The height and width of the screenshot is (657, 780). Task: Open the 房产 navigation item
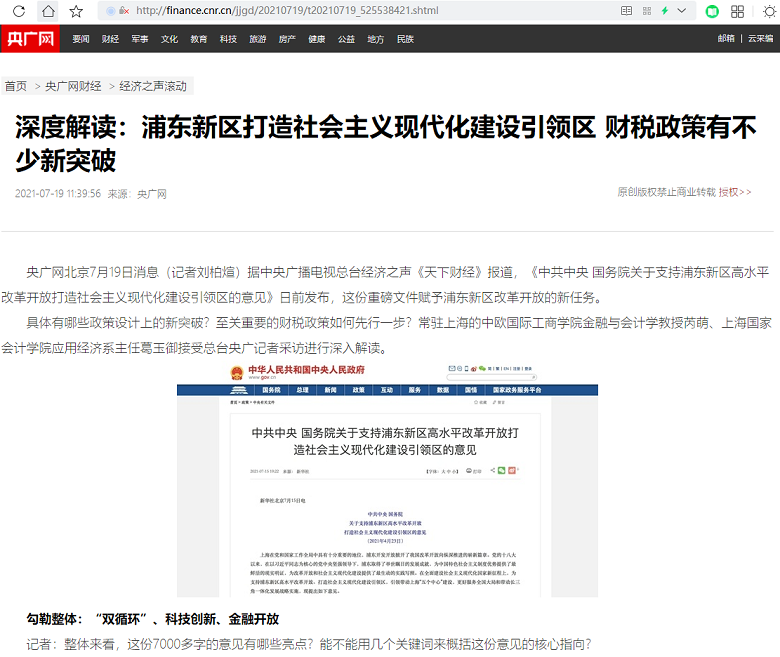pos(287,39)
